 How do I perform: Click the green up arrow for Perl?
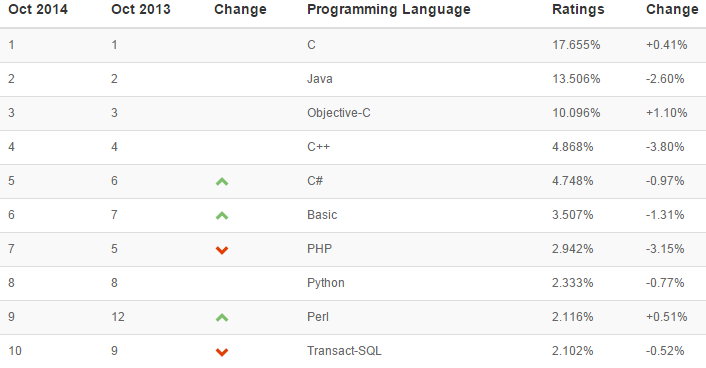[222, 318]
